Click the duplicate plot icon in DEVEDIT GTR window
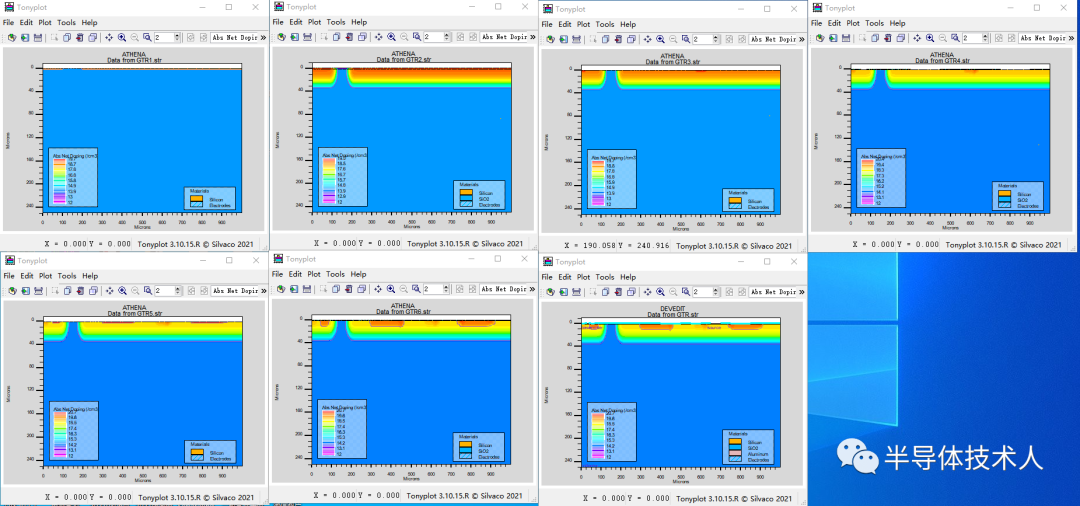 point(605,292)
